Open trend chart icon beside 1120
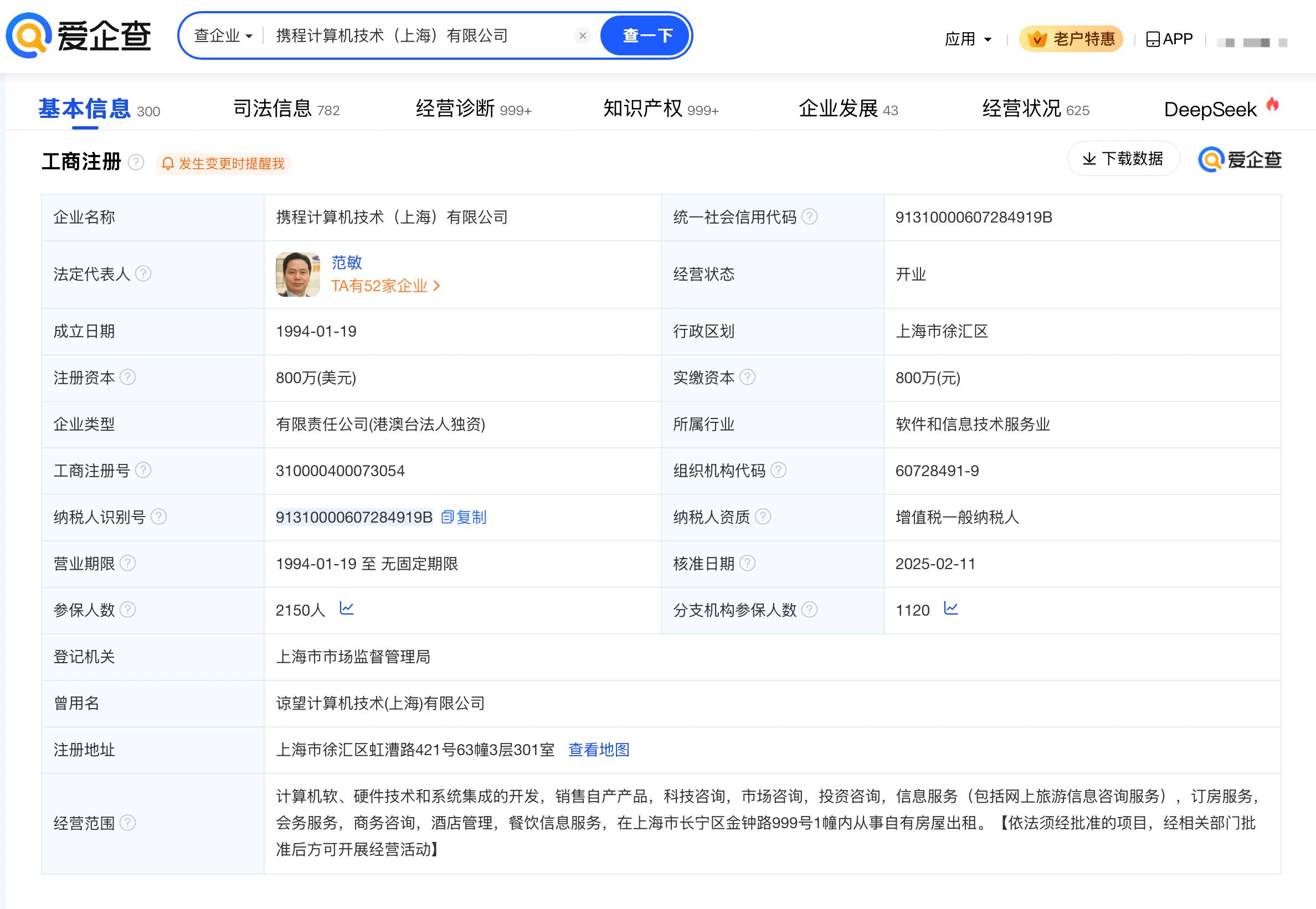This screenshot has width=1316, height=909. coord(951,608)
